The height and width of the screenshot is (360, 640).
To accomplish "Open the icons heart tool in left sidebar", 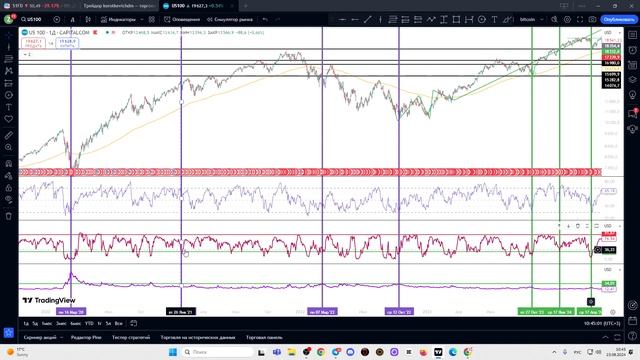I will [x=9, y=119].
